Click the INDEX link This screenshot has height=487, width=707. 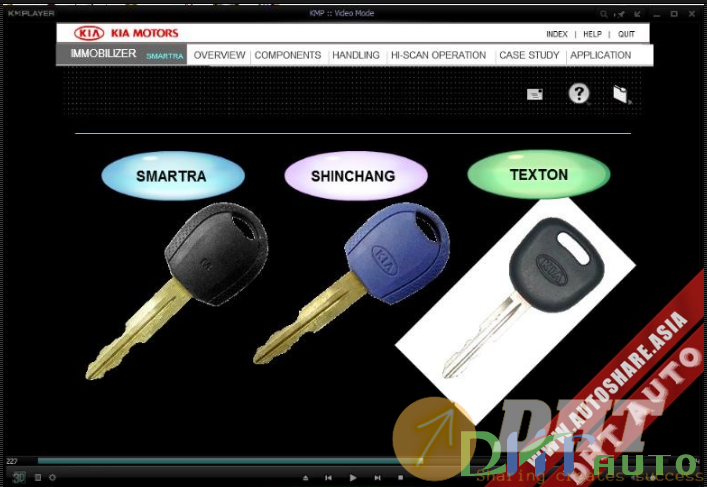[x=557, y=34]
